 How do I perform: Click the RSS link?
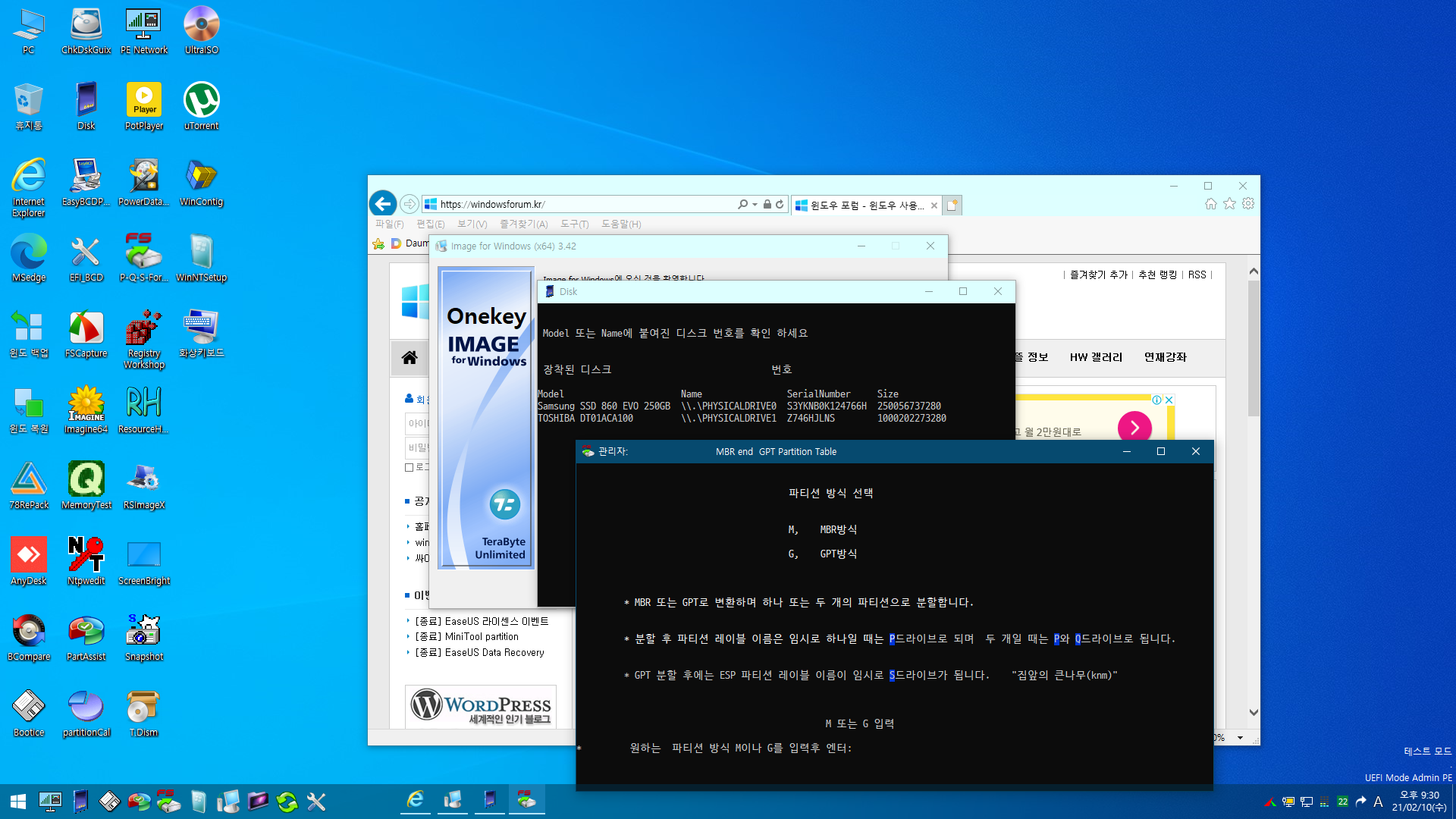point(1197,275)
